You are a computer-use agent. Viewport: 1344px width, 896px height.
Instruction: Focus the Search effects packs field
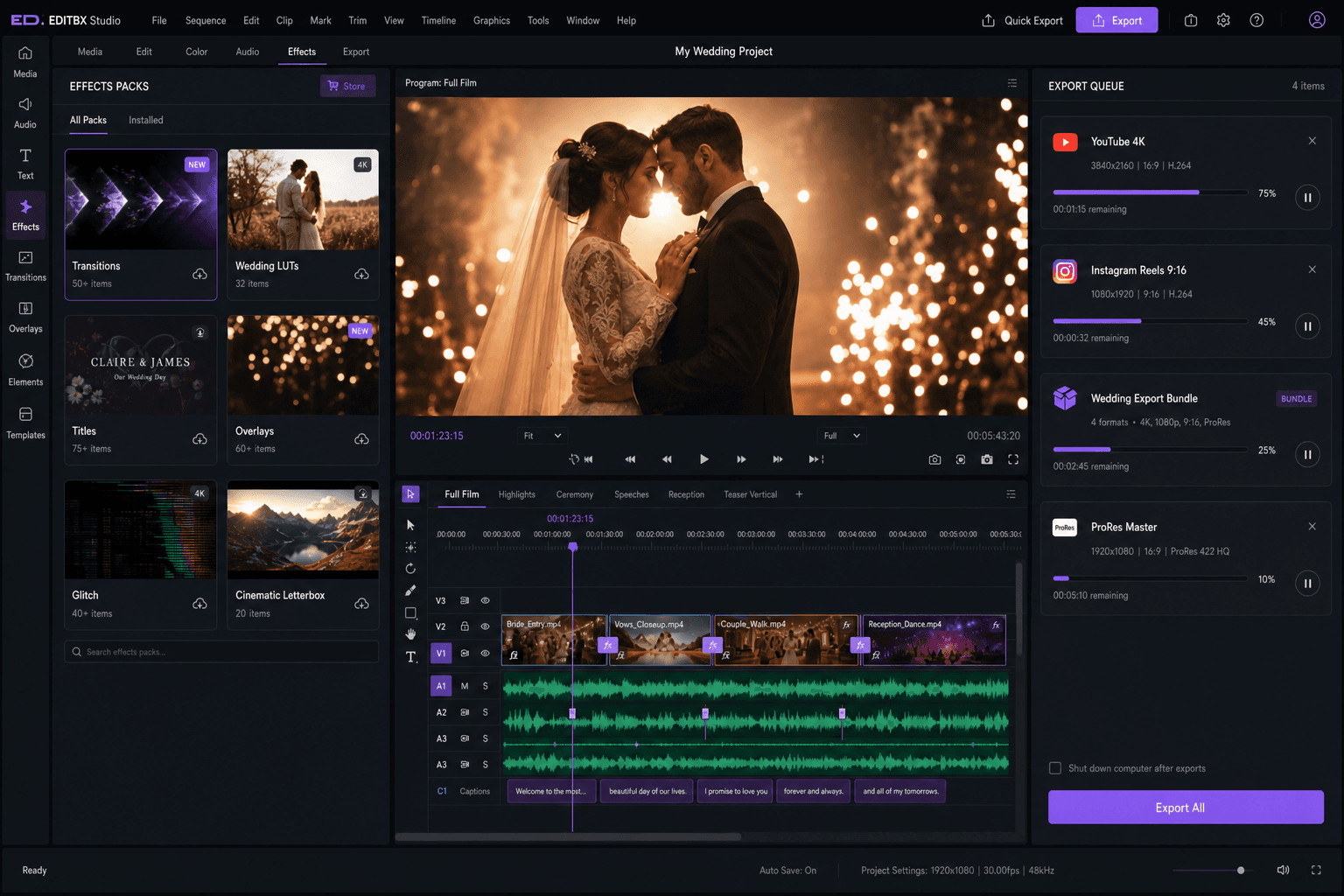point(221,652)
